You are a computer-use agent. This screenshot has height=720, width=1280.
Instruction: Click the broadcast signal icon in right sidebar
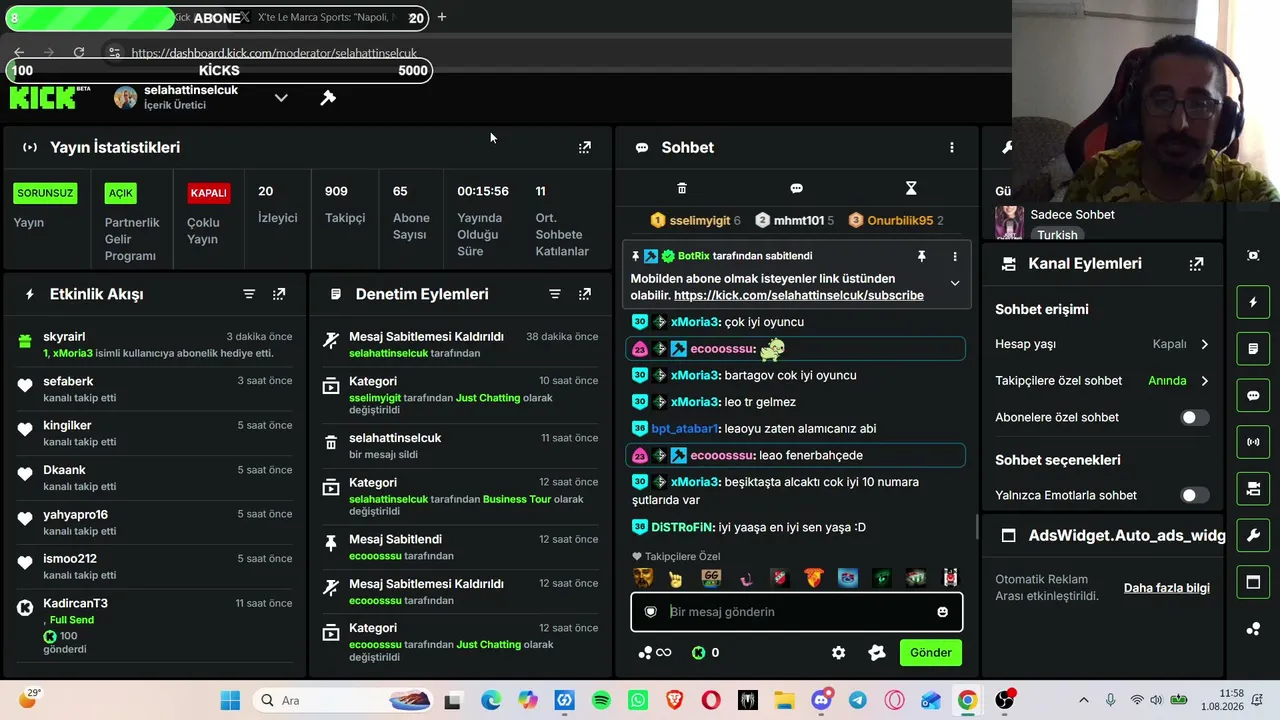click(x=1253, y=442)
